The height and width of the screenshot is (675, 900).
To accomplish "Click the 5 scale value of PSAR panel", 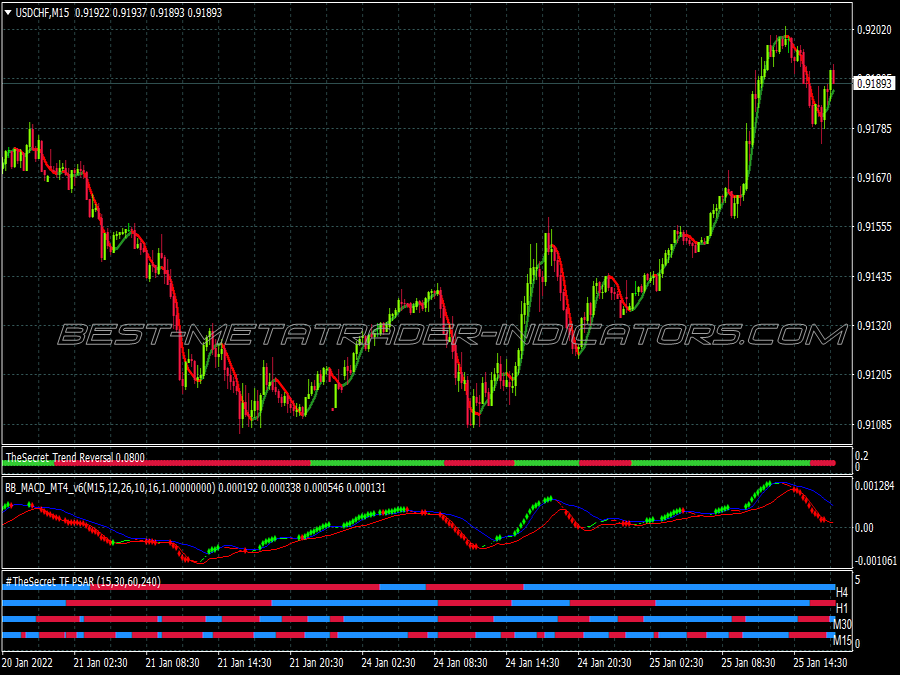I will point(858,580).
